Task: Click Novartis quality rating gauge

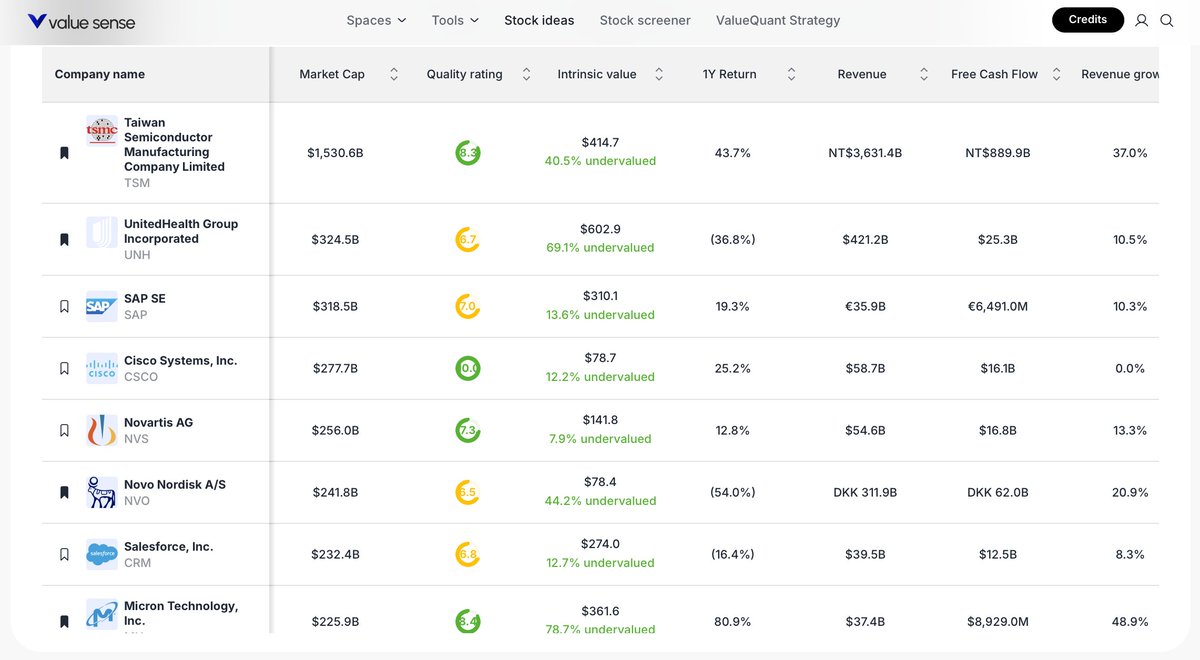Action: click(x=468, y=430)
